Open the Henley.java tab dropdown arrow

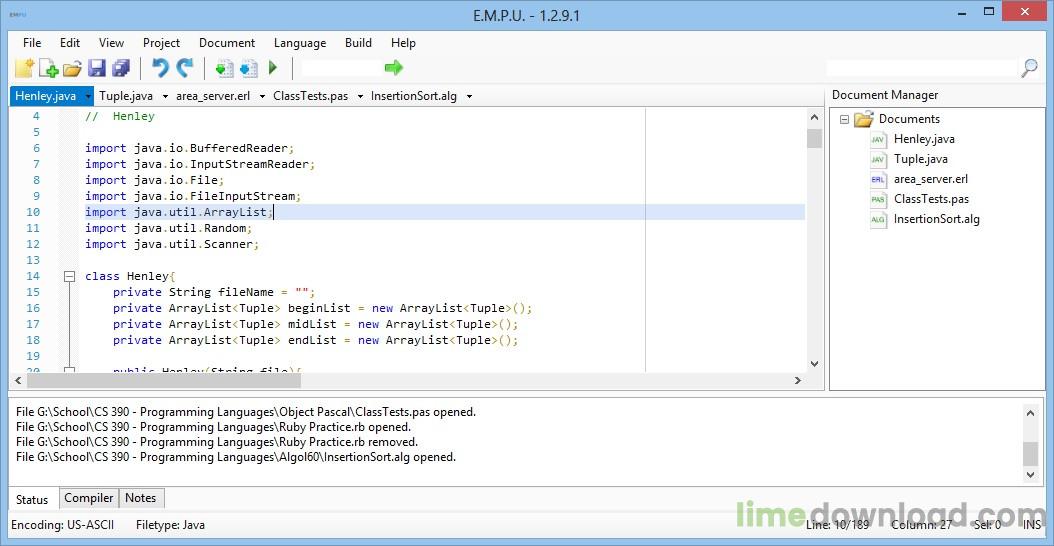tap(88, 97)
